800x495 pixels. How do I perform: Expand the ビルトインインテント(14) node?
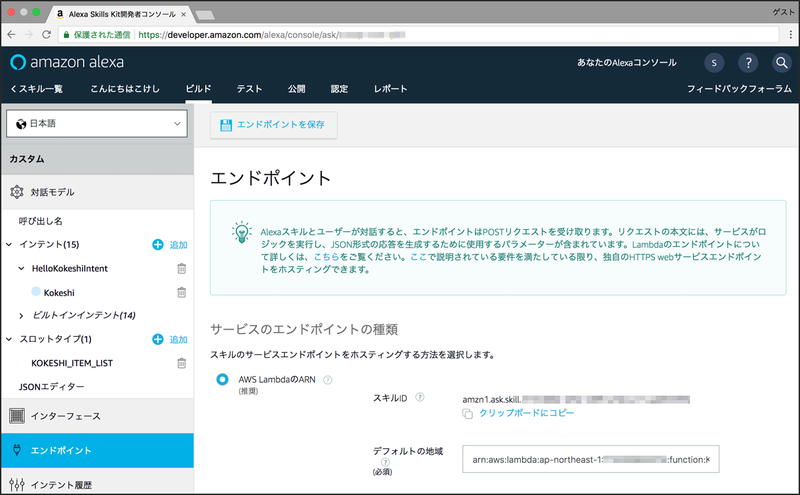click(21, 316)
